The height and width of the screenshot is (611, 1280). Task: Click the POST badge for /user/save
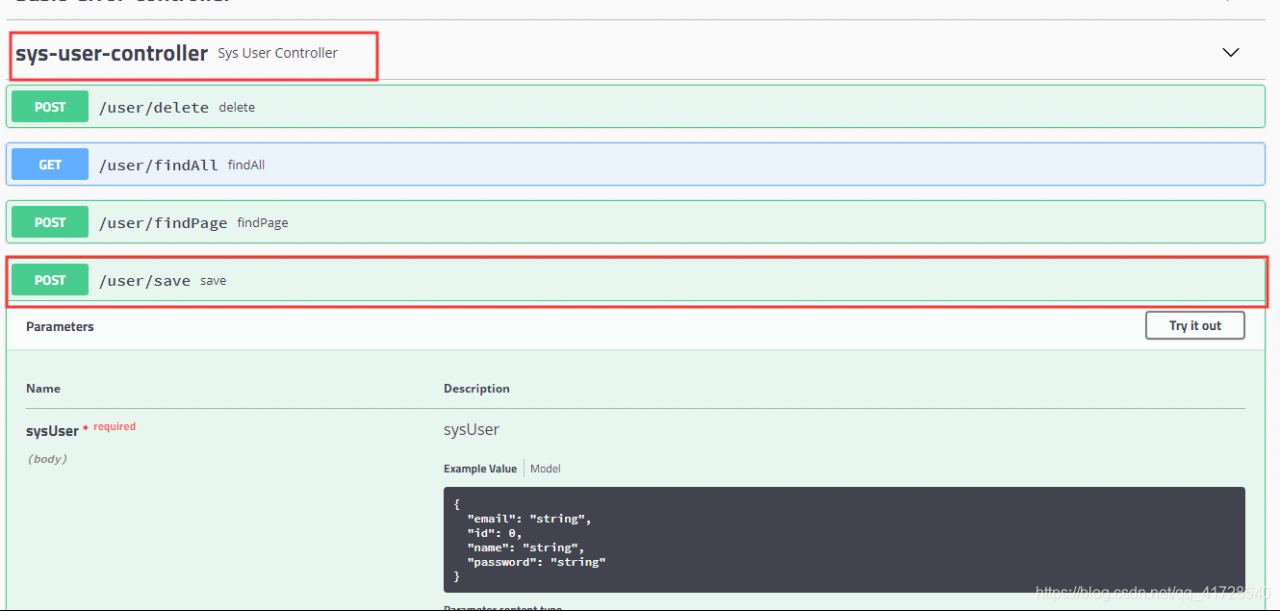point(50,280)
